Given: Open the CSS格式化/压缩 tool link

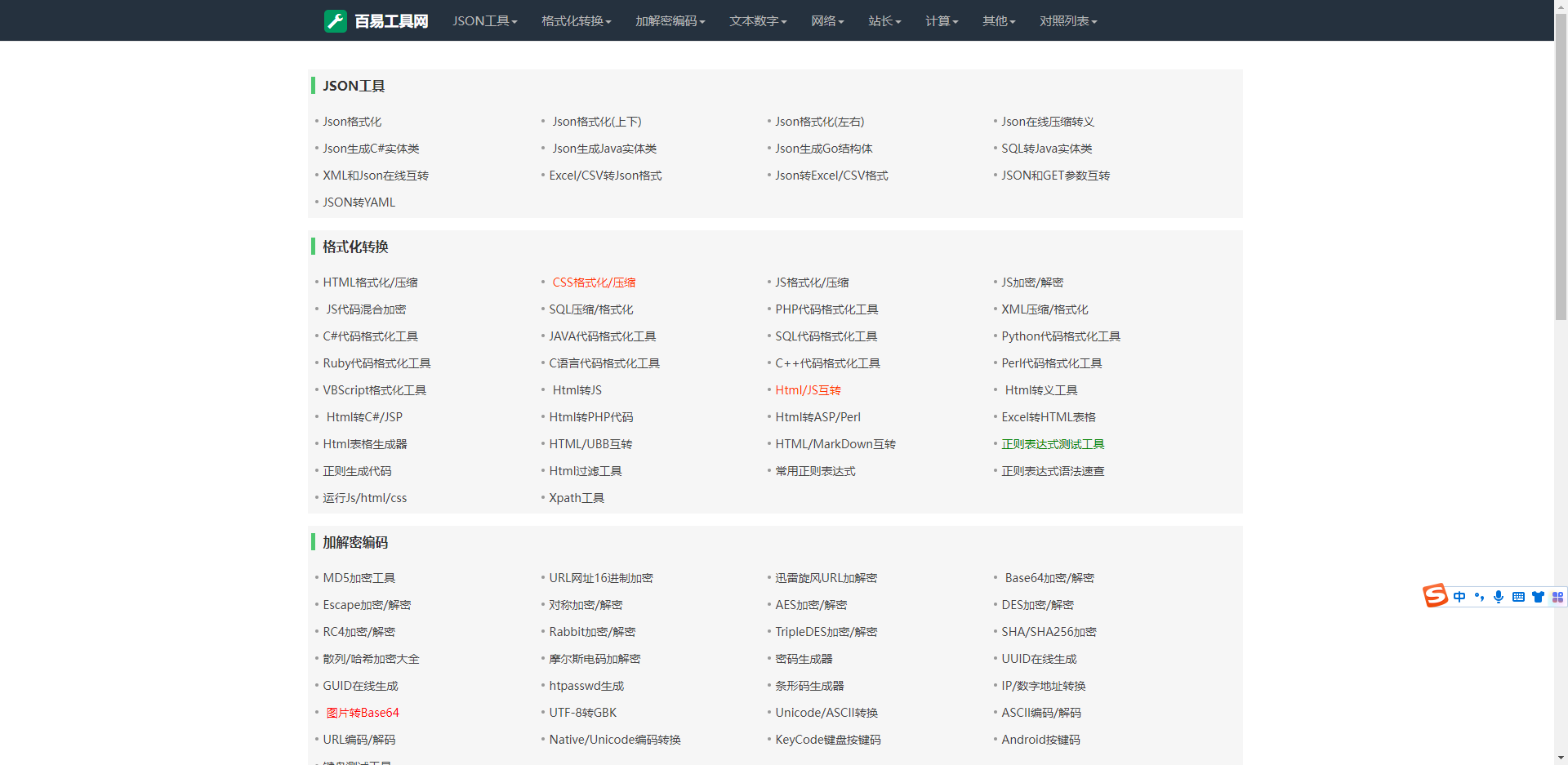Looking at the screenshot, I should (x=594, y=282).
